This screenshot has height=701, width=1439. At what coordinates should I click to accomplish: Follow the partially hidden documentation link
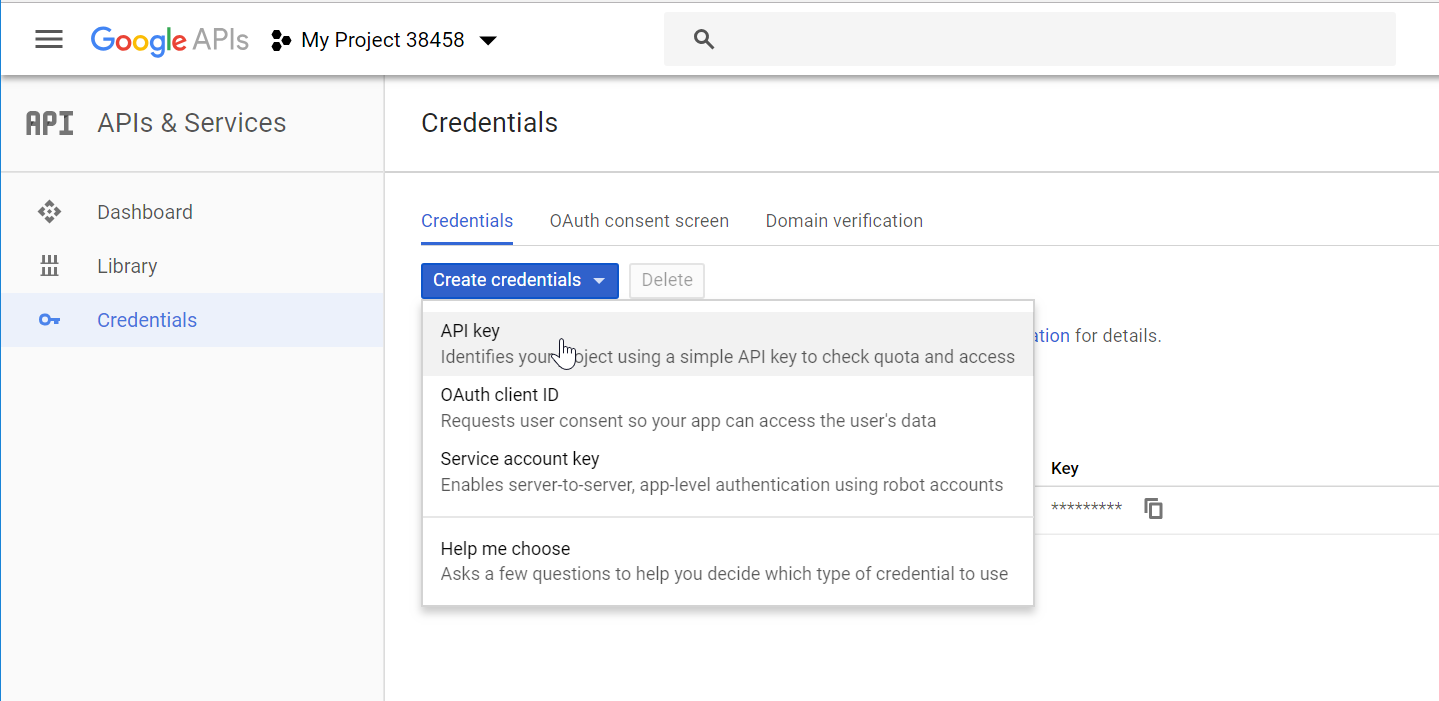[x=1052, y=336]
